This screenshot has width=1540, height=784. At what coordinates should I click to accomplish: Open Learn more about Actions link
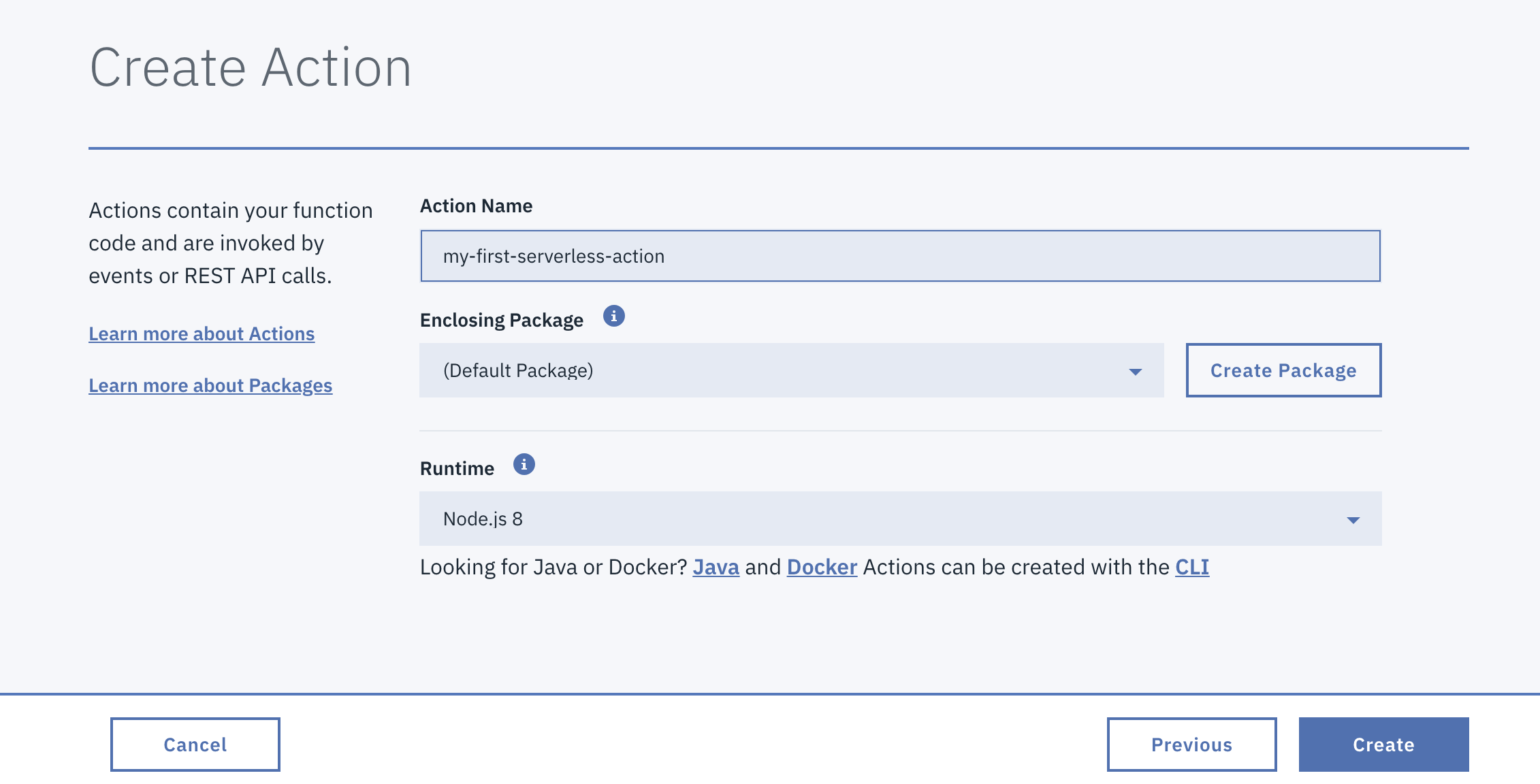(x=202, y=333)
